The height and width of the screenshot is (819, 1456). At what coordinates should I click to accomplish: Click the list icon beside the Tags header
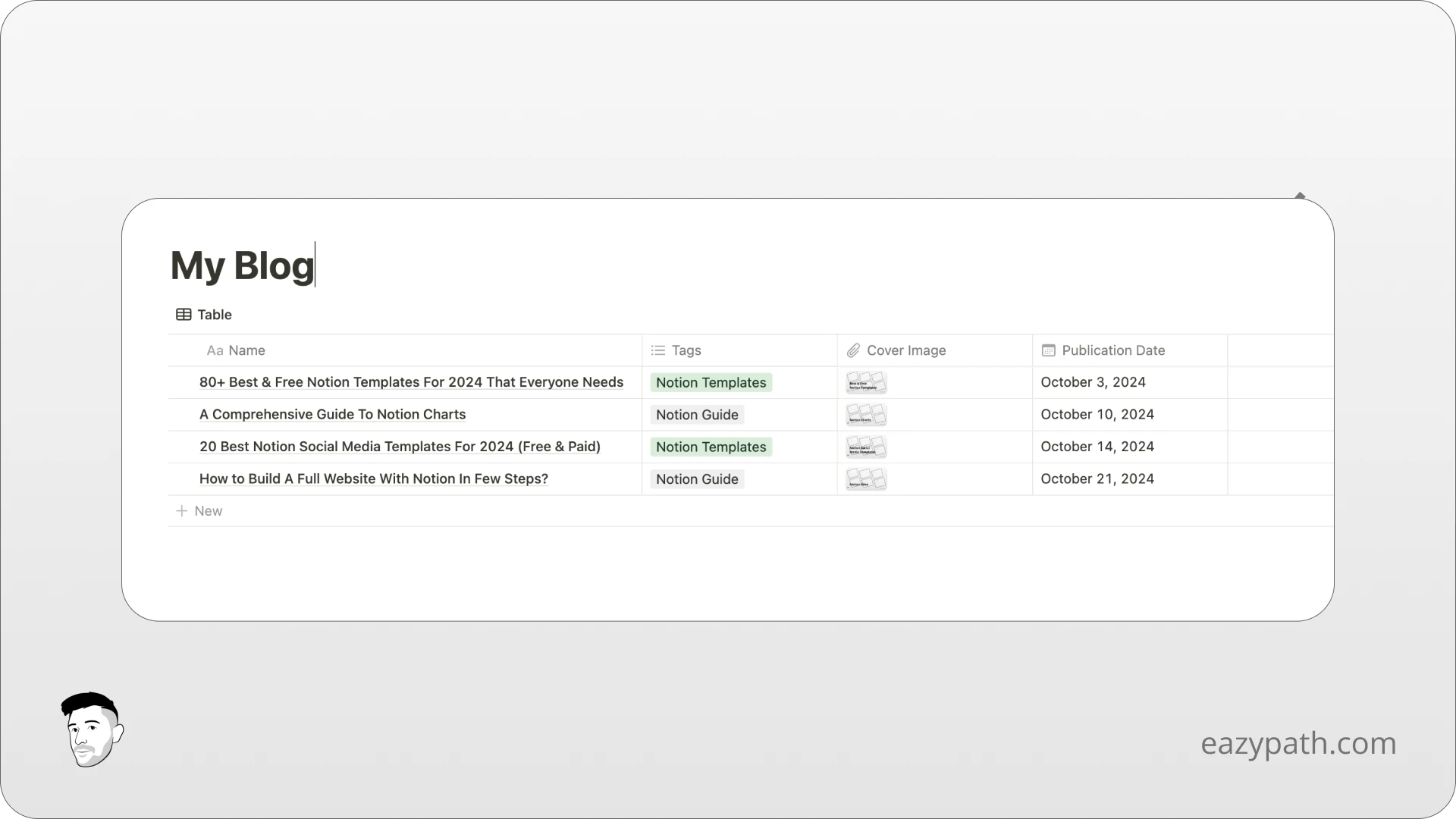[657, 350]
